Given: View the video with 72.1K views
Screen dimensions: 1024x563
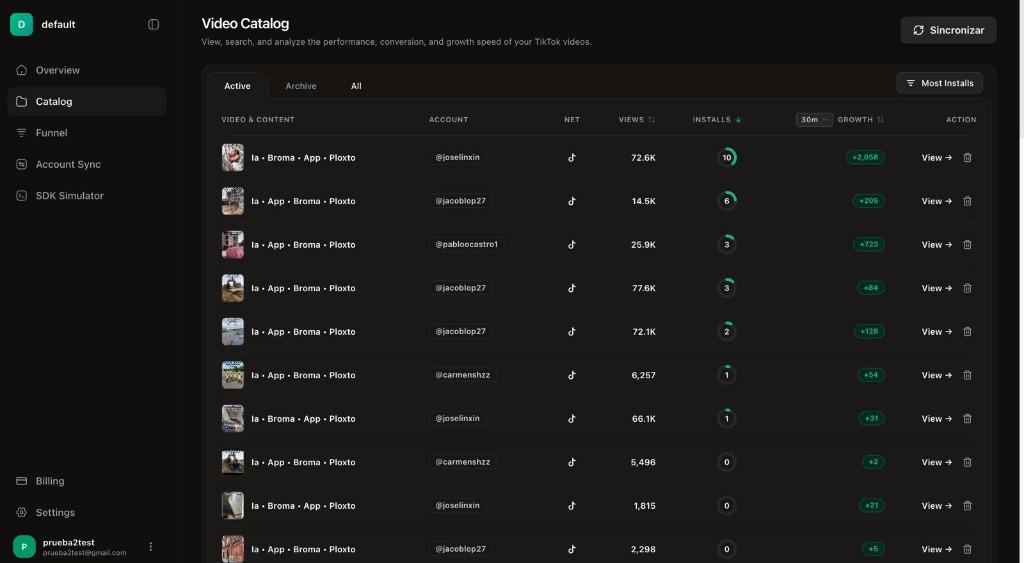Looking at the screenshot, I should tap(936, 332).
